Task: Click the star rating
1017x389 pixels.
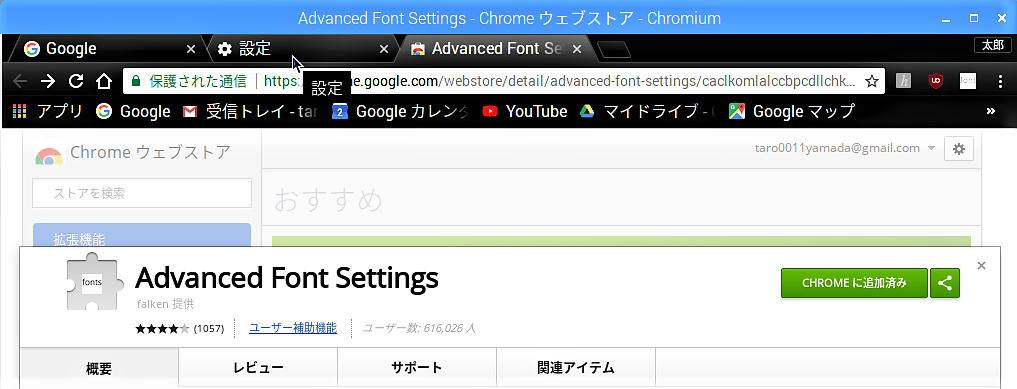Action: pos(162,329)
